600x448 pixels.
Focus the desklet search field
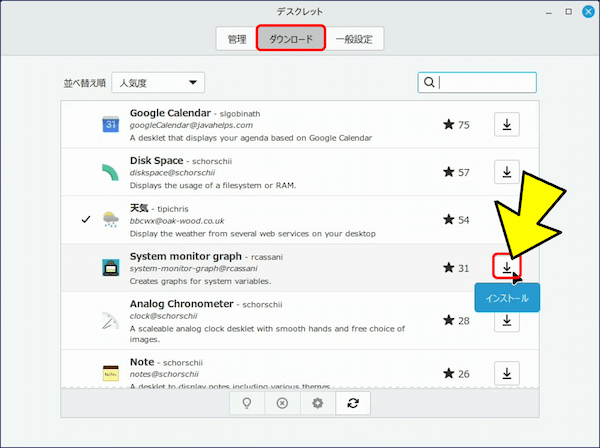(x=477, y=82)
